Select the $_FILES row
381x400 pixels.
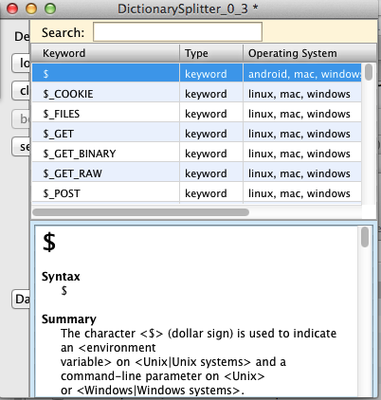[197, 114]
